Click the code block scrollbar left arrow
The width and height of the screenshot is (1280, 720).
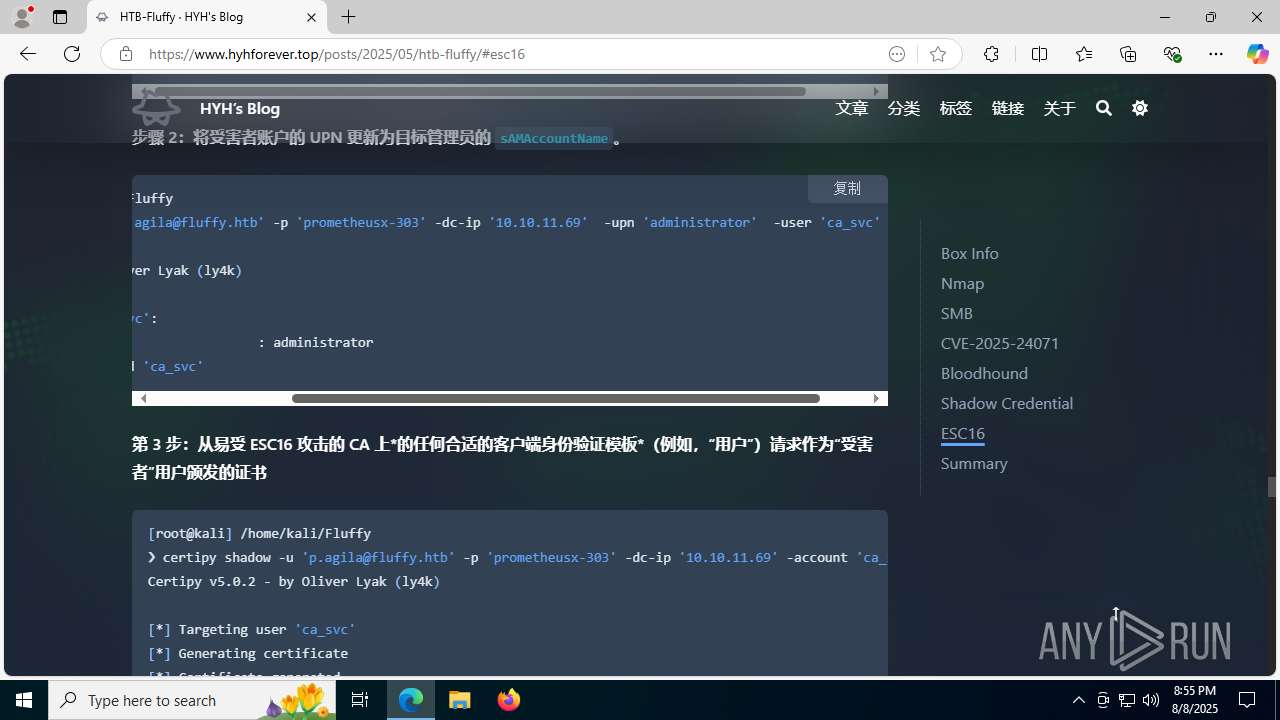[x=143, y=398]
